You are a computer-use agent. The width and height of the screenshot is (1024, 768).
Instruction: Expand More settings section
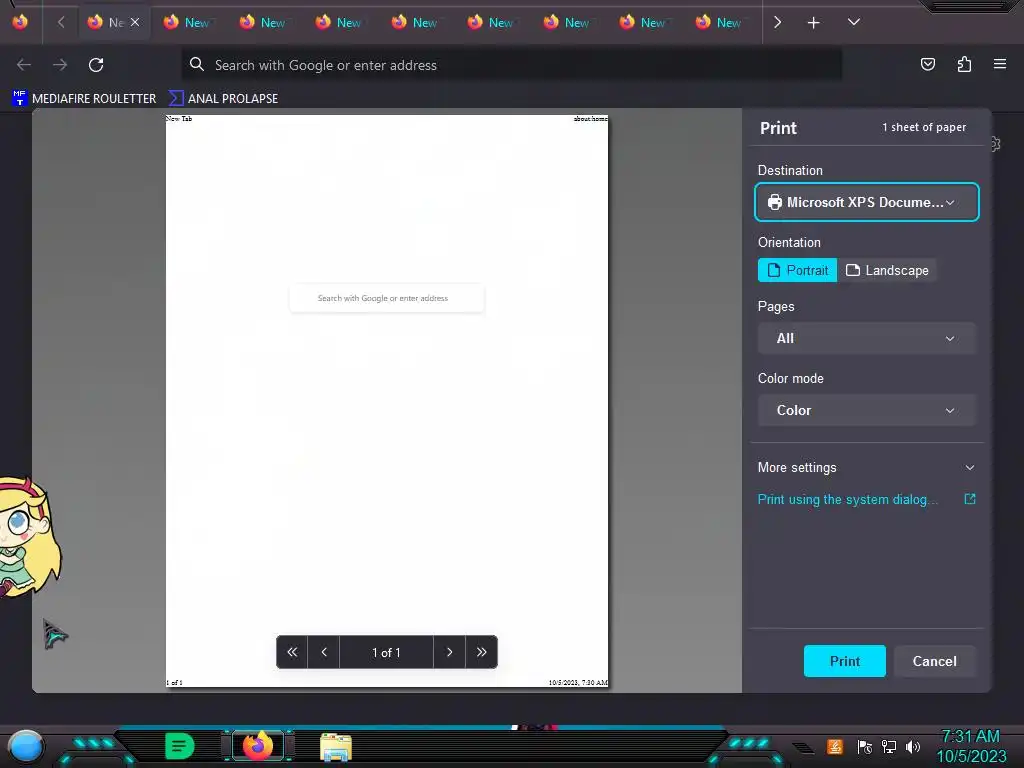[x=867, y=468]
